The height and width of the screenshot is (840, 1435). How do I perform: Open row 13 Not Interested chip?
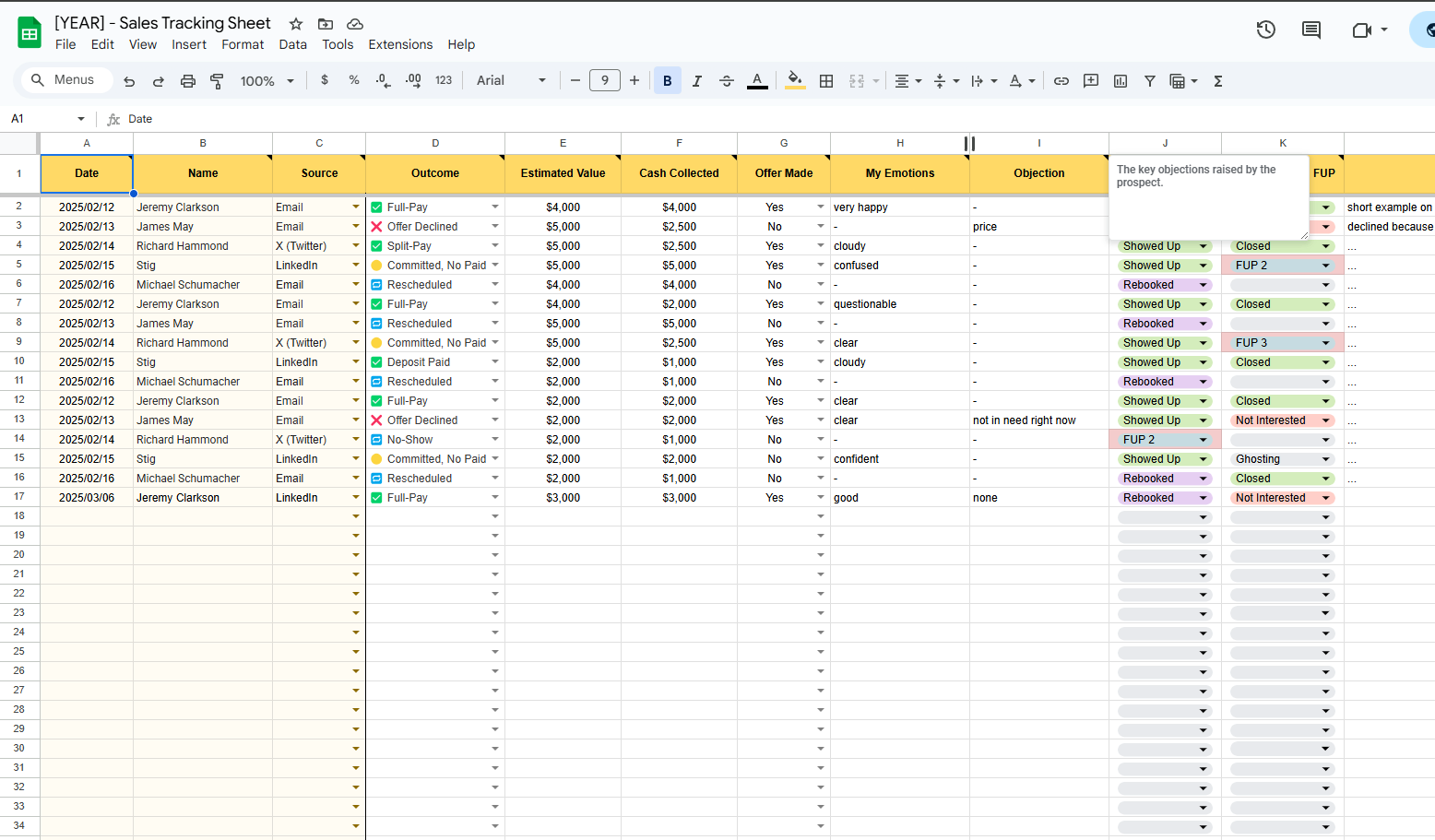coord(1283,420)
